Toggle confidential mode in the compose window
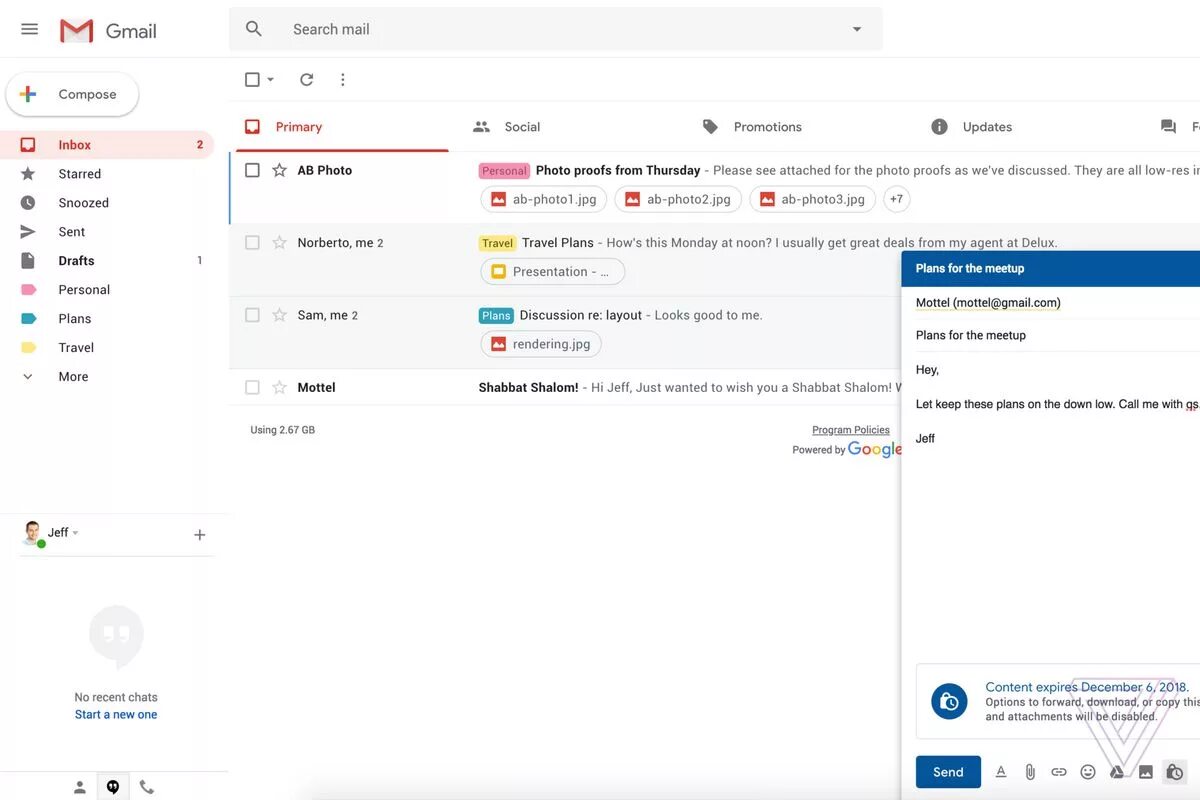Viewport: 1200px width, 800px height. click(1175, 771)
